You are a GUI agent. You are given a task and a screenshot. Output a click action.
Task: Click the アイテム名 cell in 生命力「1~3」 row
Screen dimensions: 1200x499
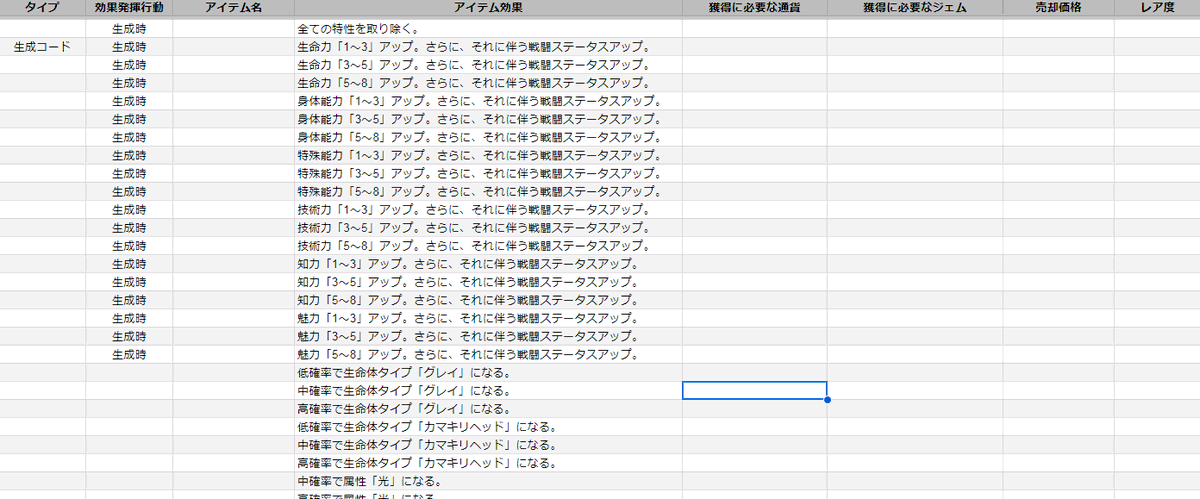point(233,47)
